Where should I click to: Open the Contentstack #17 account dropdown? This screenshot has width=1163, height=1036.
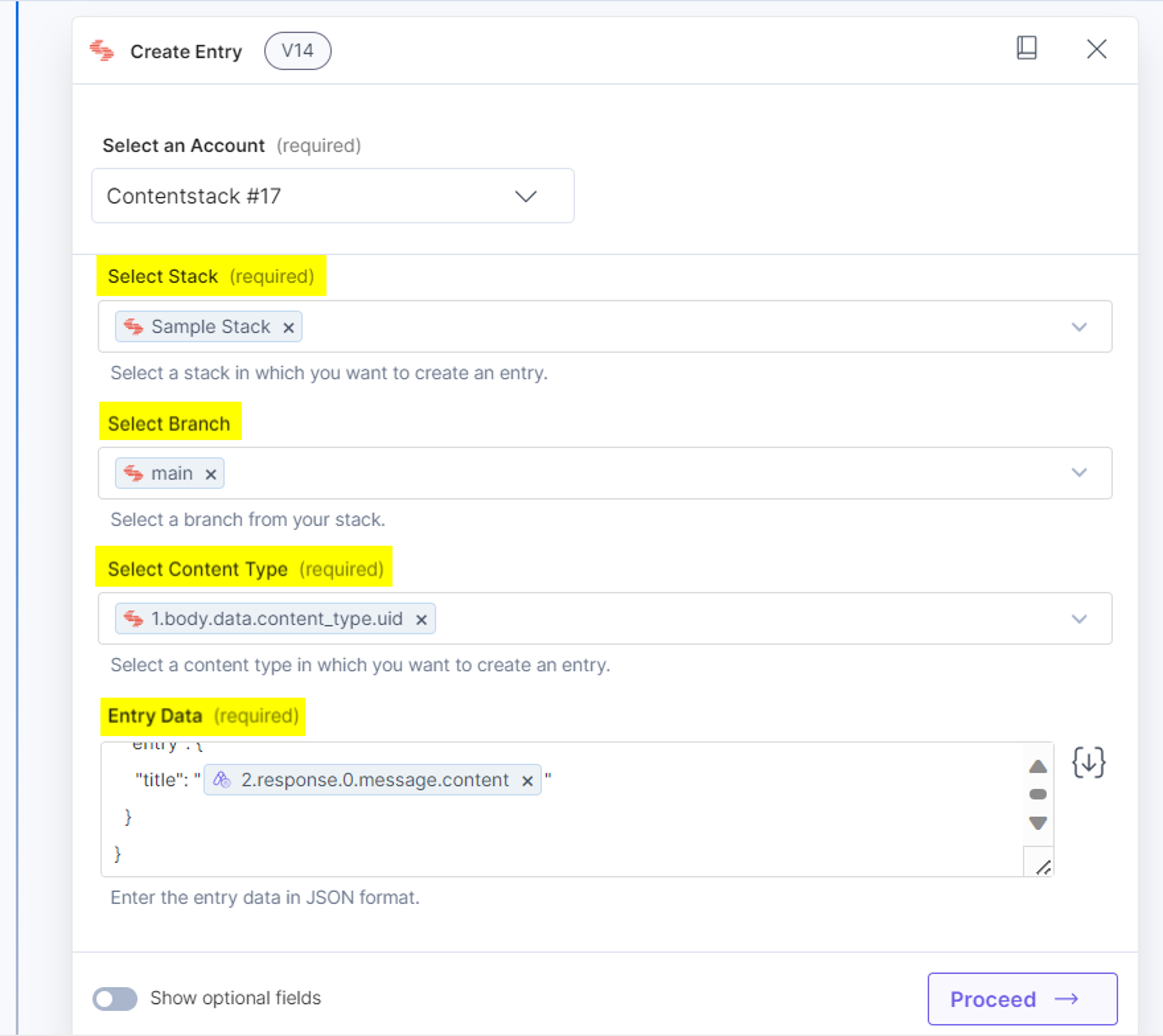click(333, 196)
